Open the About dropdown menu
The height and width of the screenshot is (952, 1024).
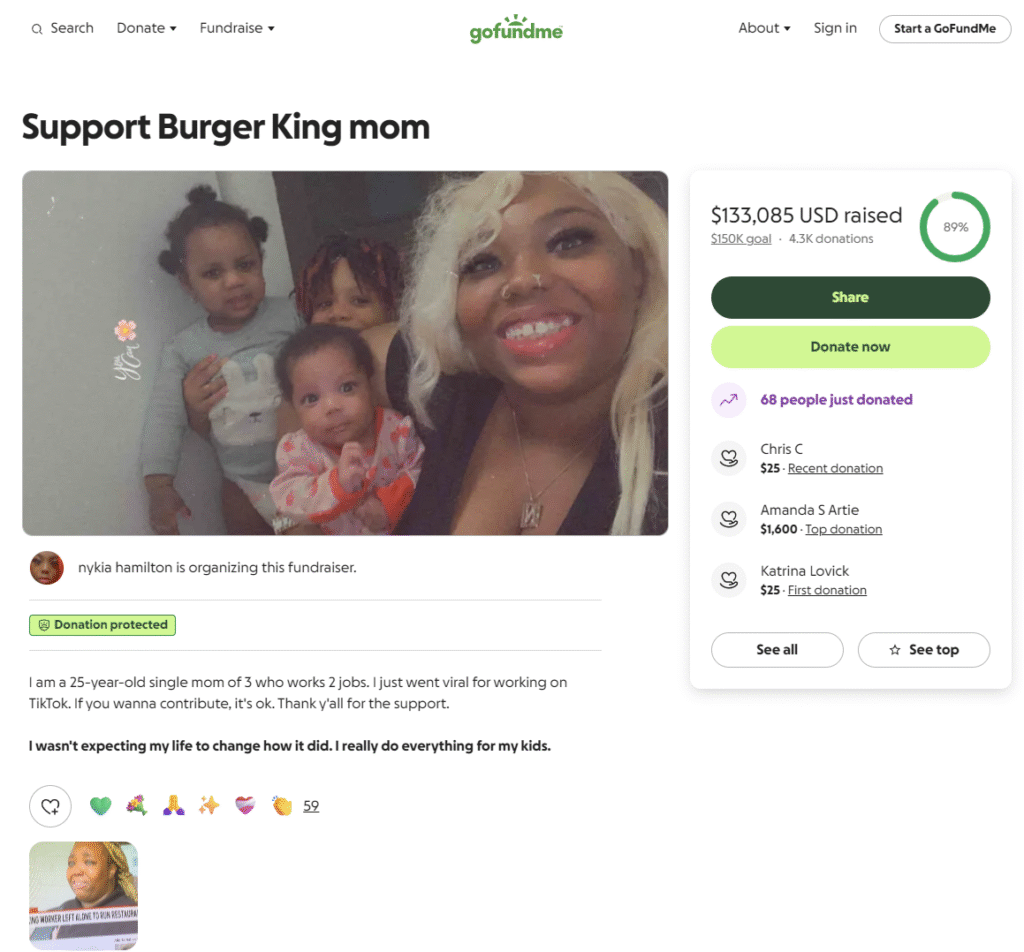pyautogui.click(x=764, y=28)
